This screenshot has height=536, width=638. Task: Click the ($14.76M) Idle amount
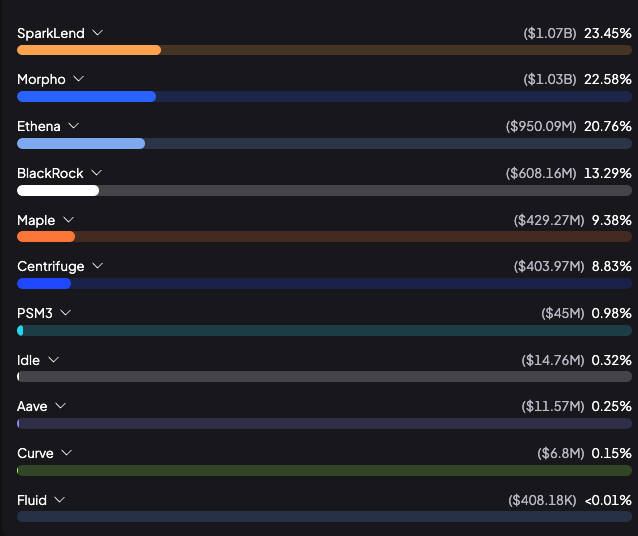pos(553,361)
